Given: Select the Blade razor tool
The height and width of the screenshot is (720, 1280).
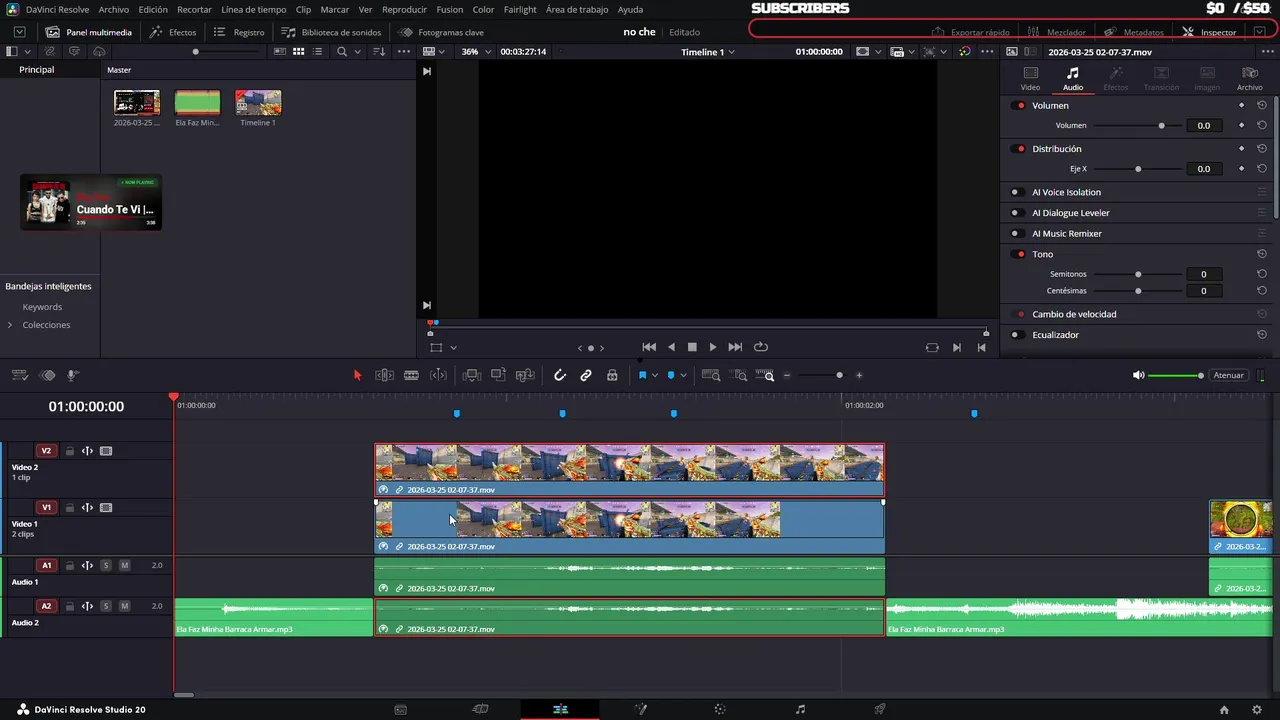Looking at the screenshot, I should 411,375.
